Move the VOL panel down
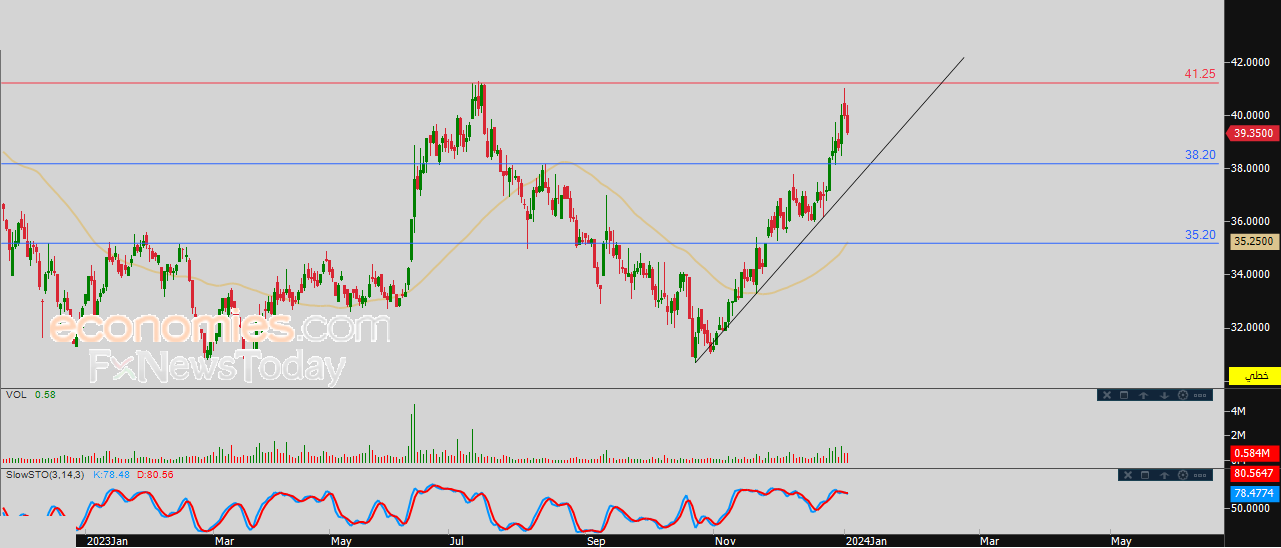The width and height of the screenshot is (1281, 548). 1164,395
